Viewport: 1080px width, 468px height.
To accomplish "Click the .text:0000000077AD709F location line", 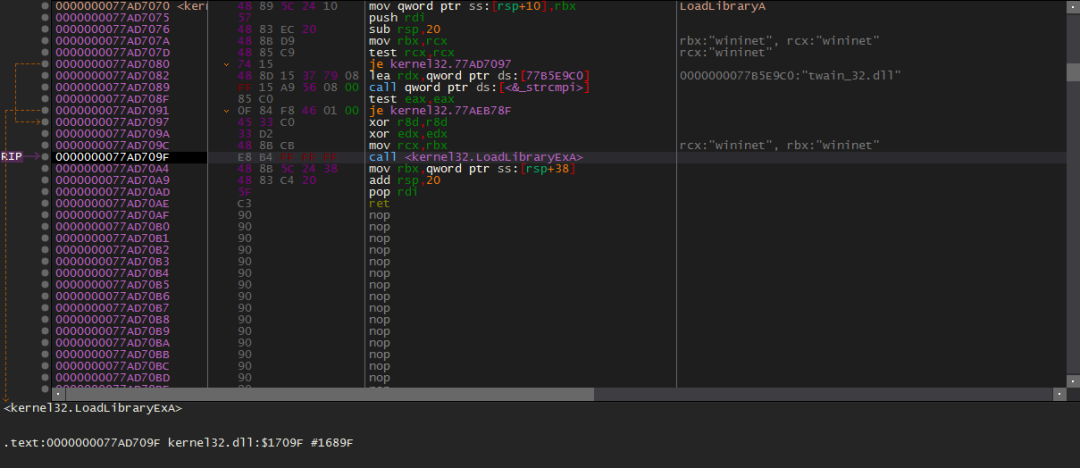I will [178, 442].
